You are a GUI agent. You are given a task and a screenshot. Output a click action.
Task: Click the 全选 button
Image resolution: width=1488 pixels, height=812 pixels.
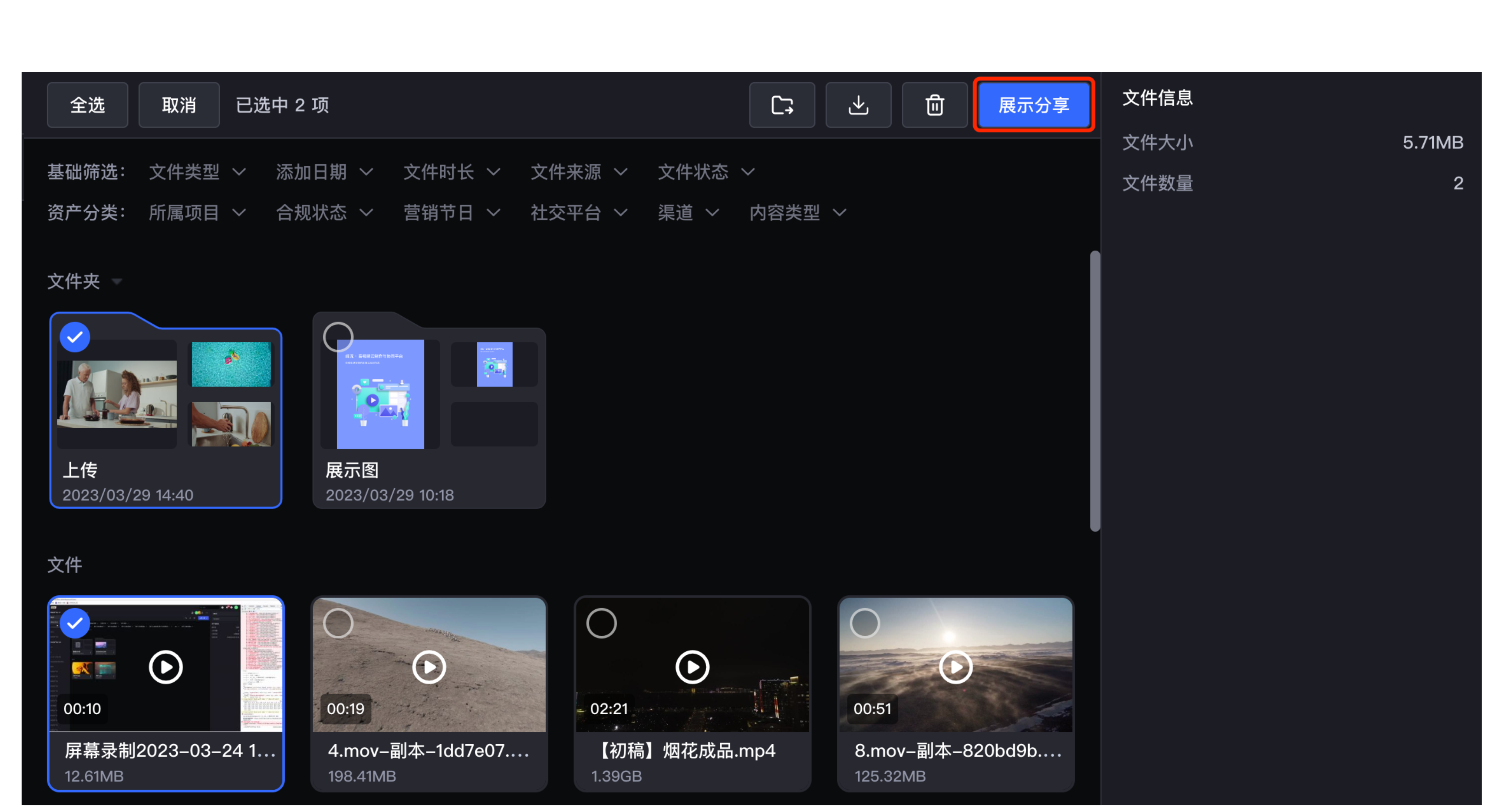[x=87, y=105]
